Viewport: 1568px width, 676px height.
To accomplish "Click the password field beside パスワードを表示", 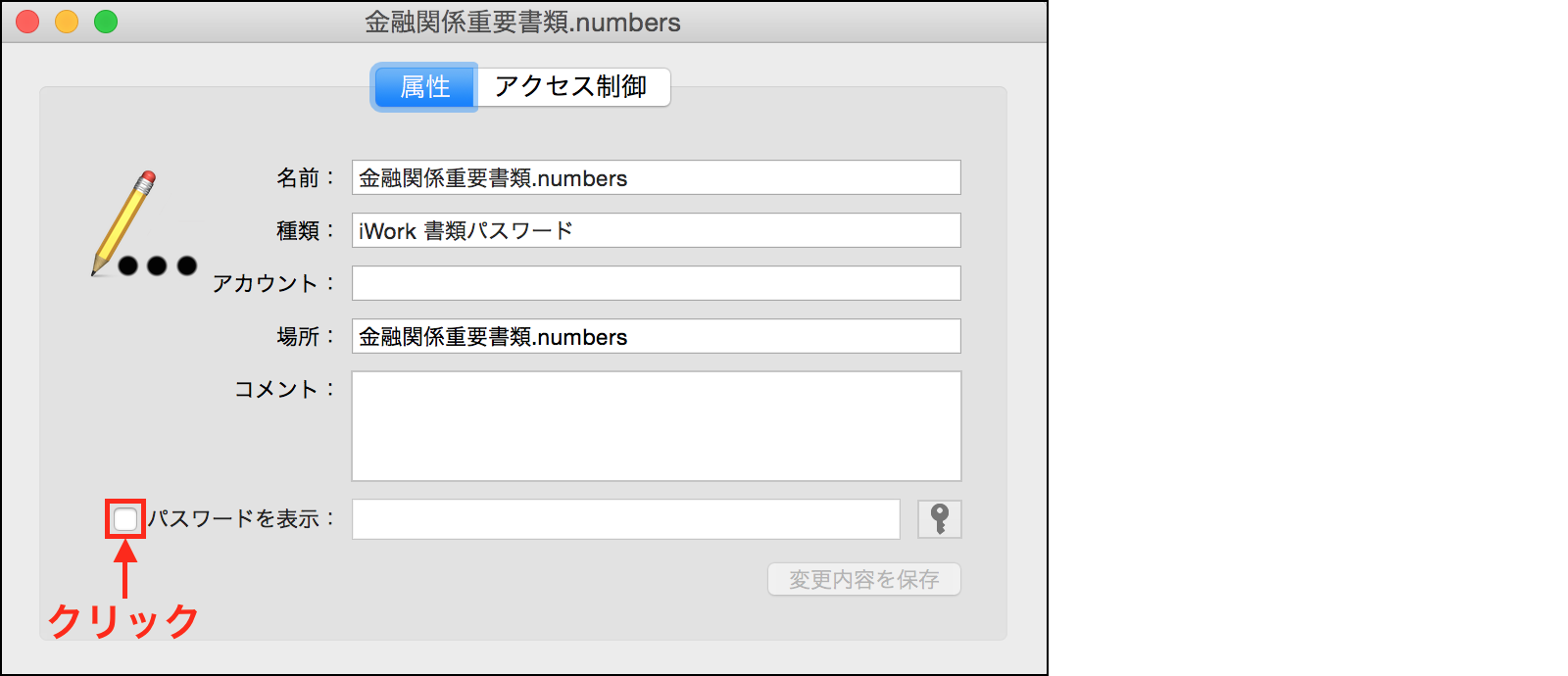I will click(625, 519).
